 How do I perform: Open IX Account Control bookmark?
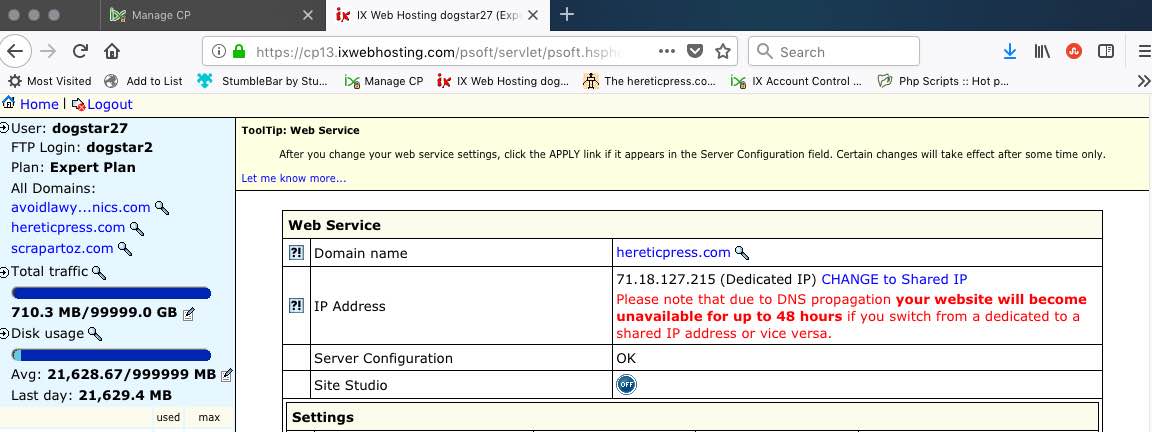coord(796,81)
